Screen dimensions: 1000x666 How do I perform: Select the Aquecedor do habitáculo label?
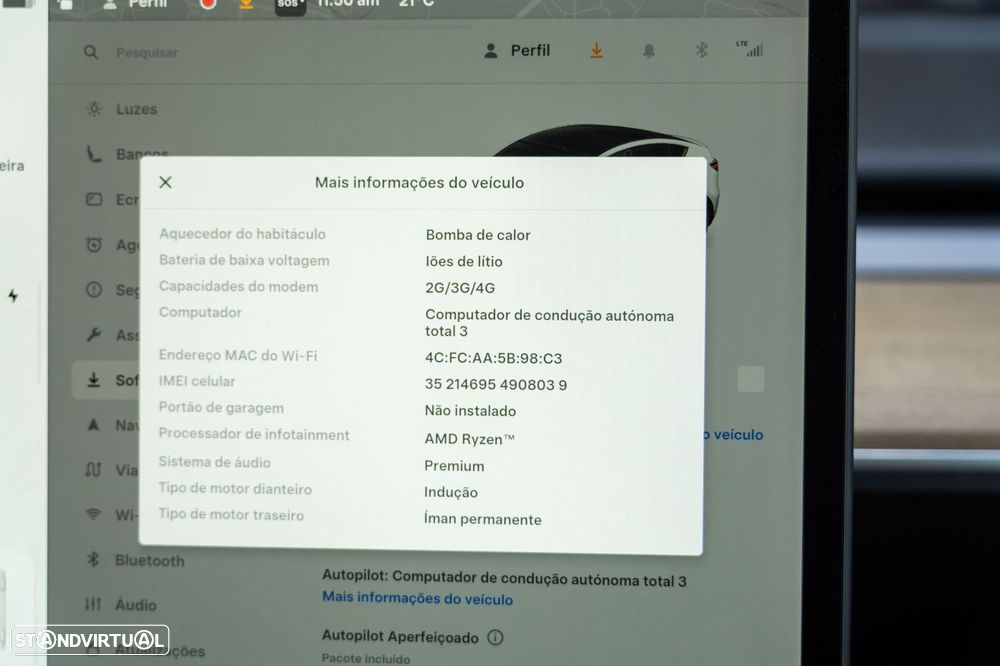(x=242, y=234)
